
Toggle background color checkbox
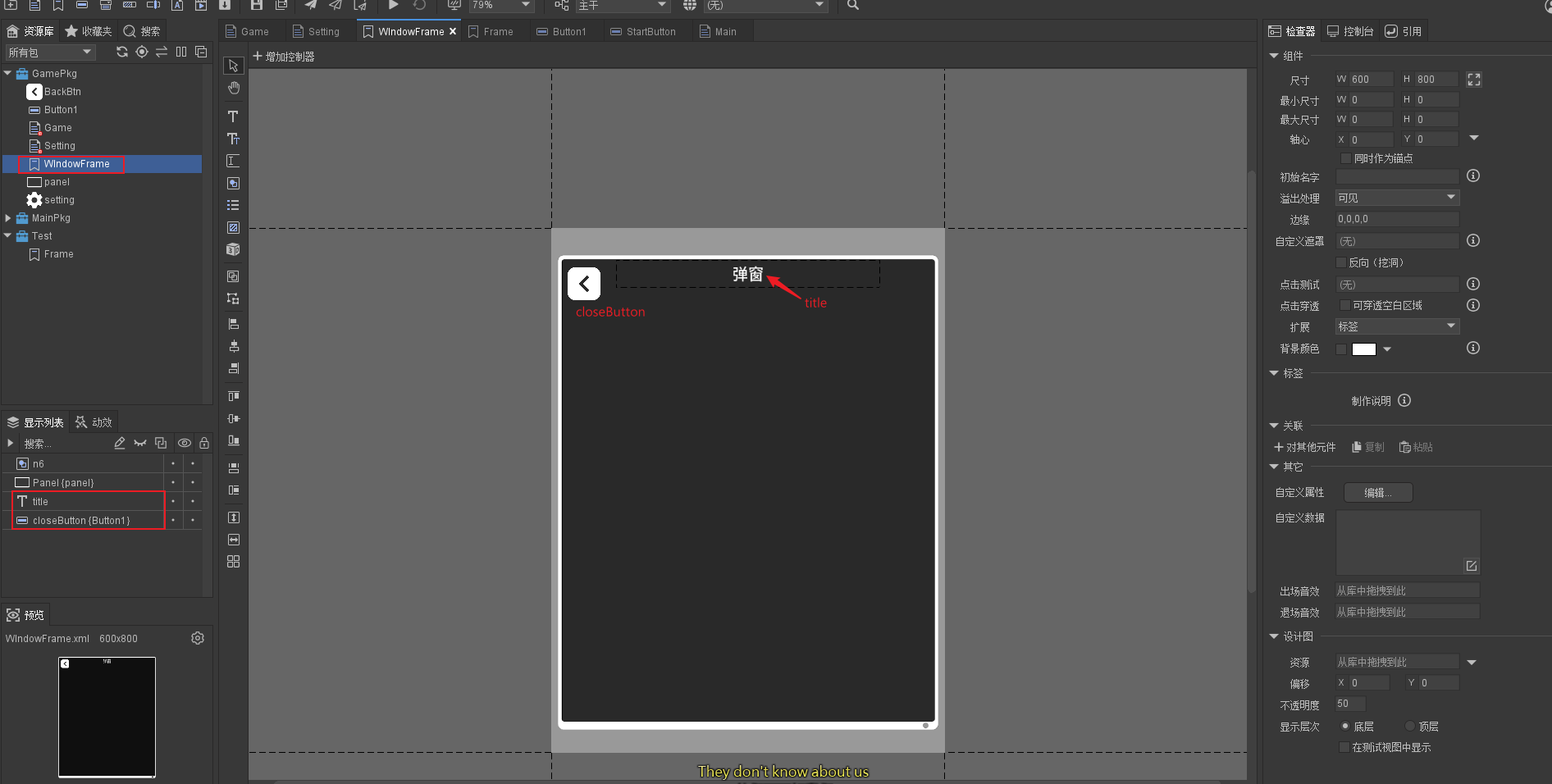tap(1341, 349)
